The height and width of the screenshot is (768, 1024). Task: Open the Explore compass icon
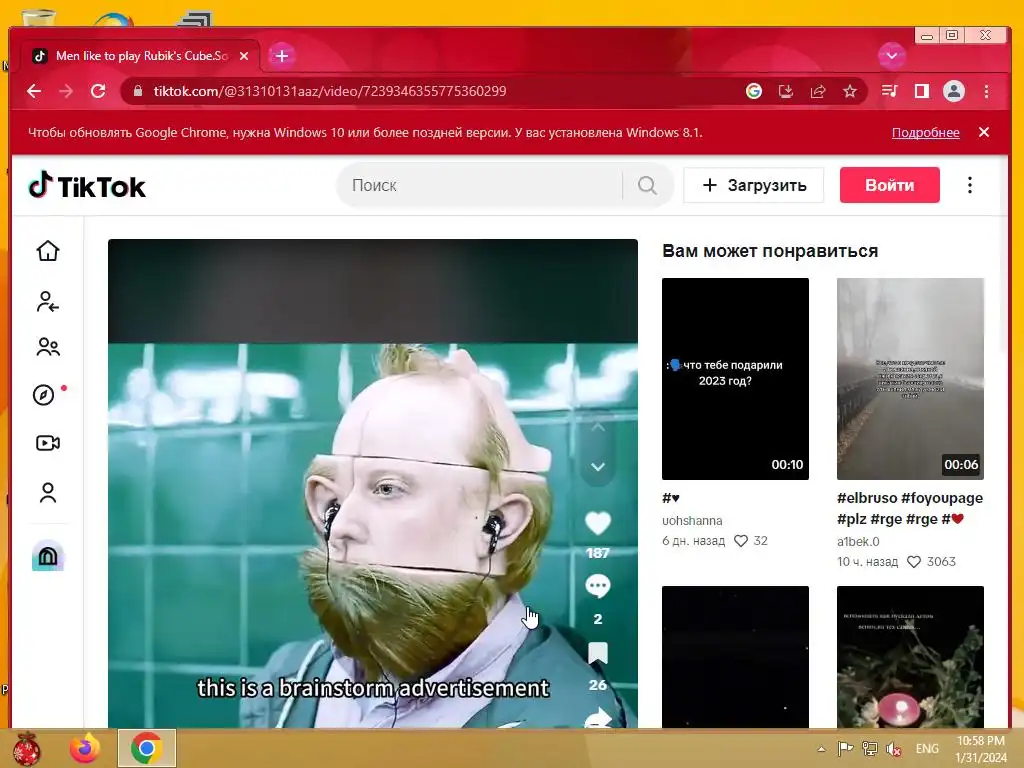tap(44, 395)
